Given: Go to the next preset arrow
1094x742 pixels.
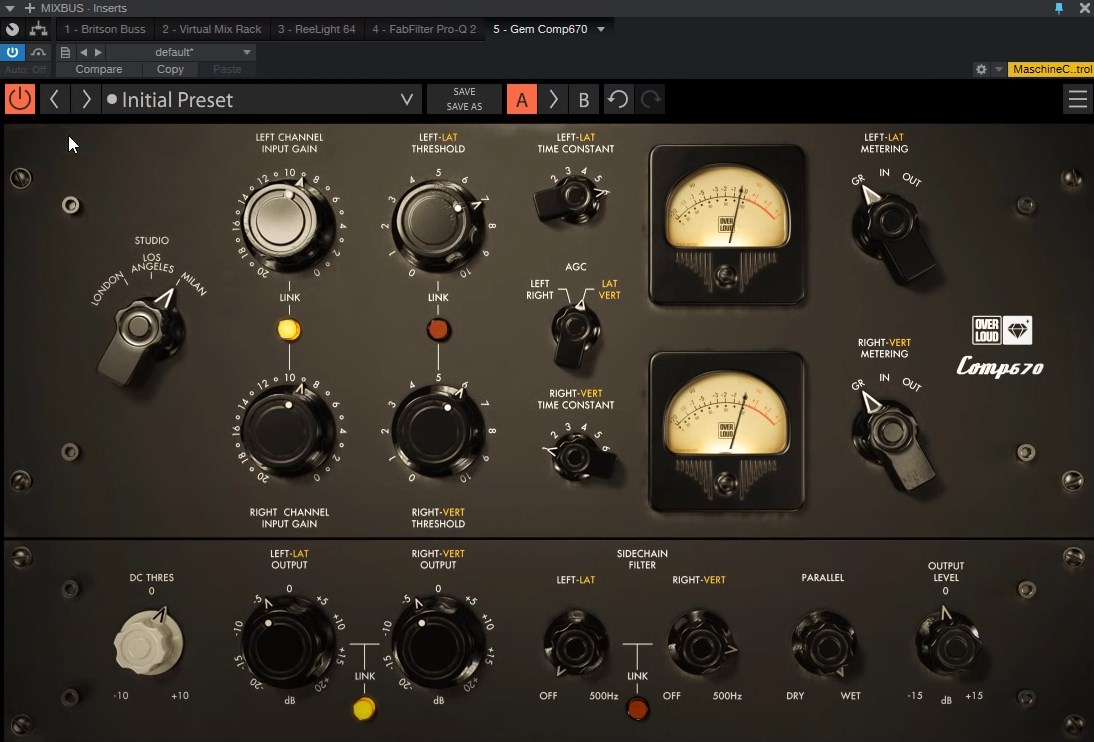Looking at the screenshot, I should tap(87, 99).
